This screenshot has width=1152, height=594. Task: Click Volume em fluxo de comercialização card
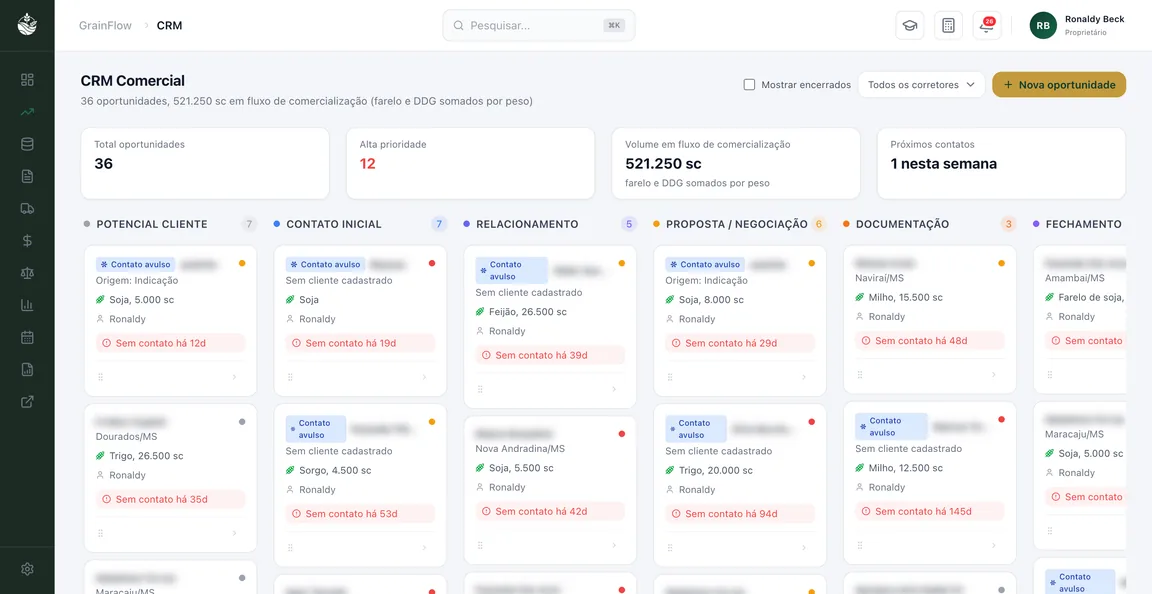(x=735, y=163)
